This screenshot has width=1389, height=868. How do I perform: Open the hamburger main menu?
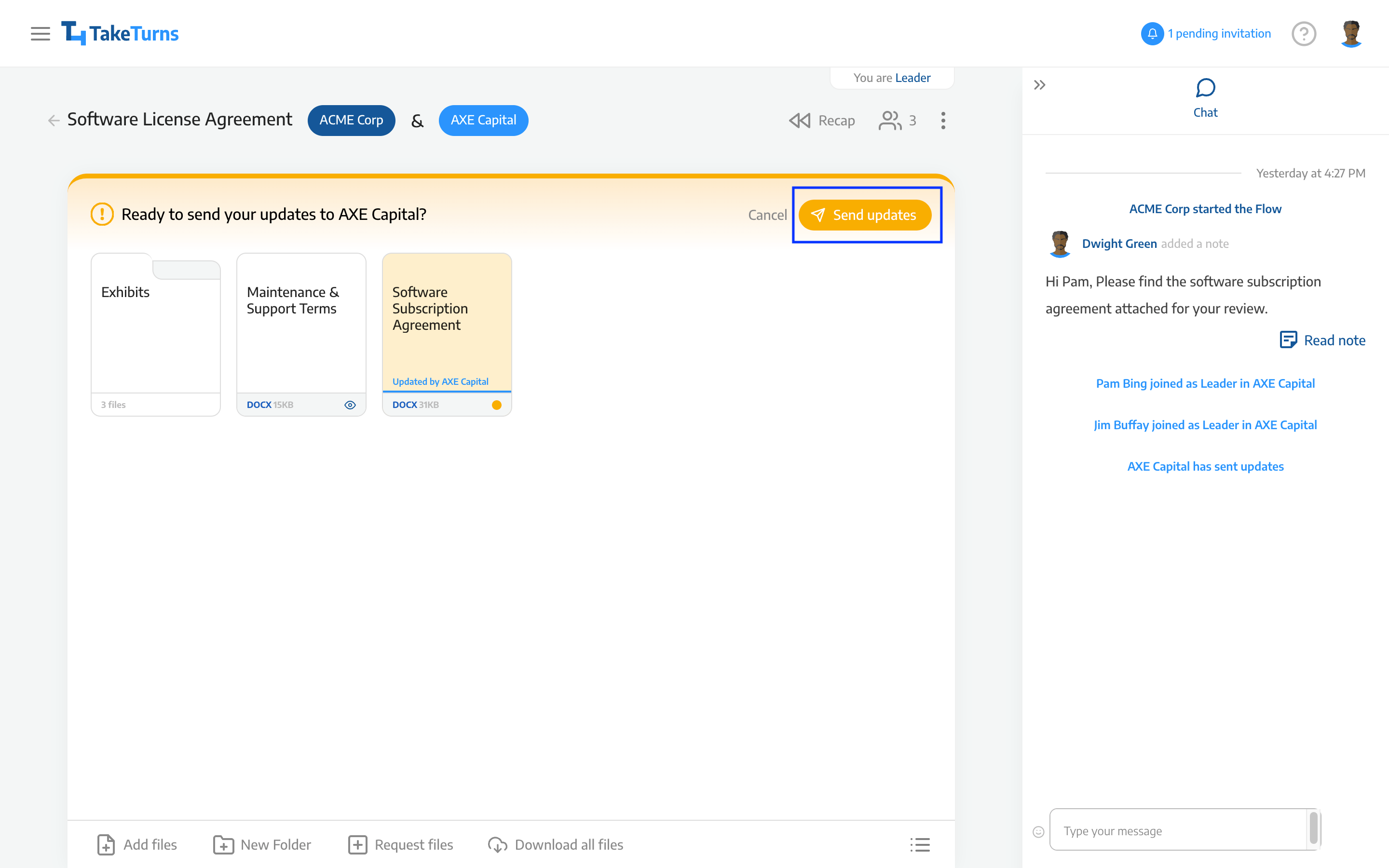pyautogui.click(x=40, y=34)
